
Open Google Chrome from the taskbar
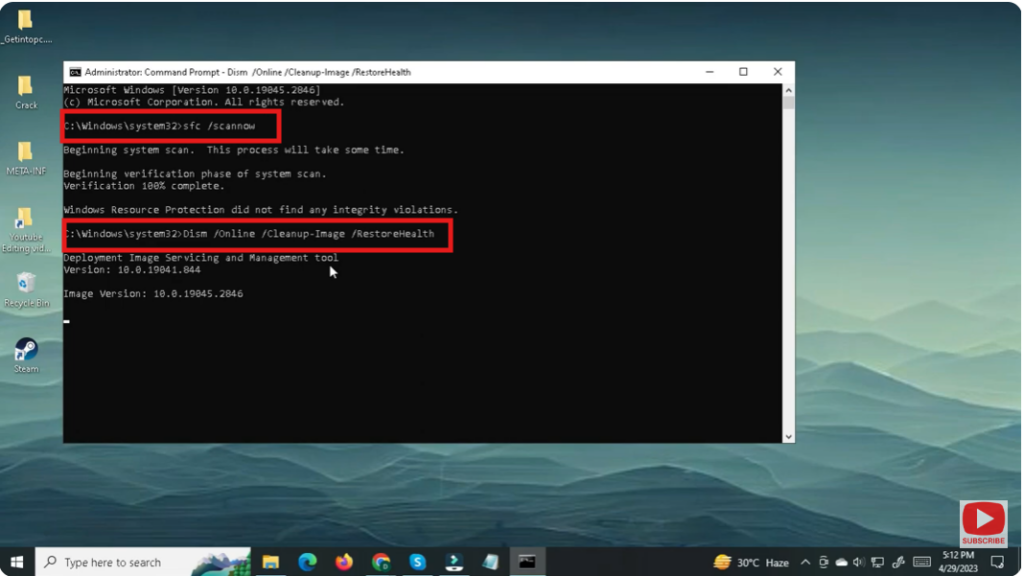381,562
